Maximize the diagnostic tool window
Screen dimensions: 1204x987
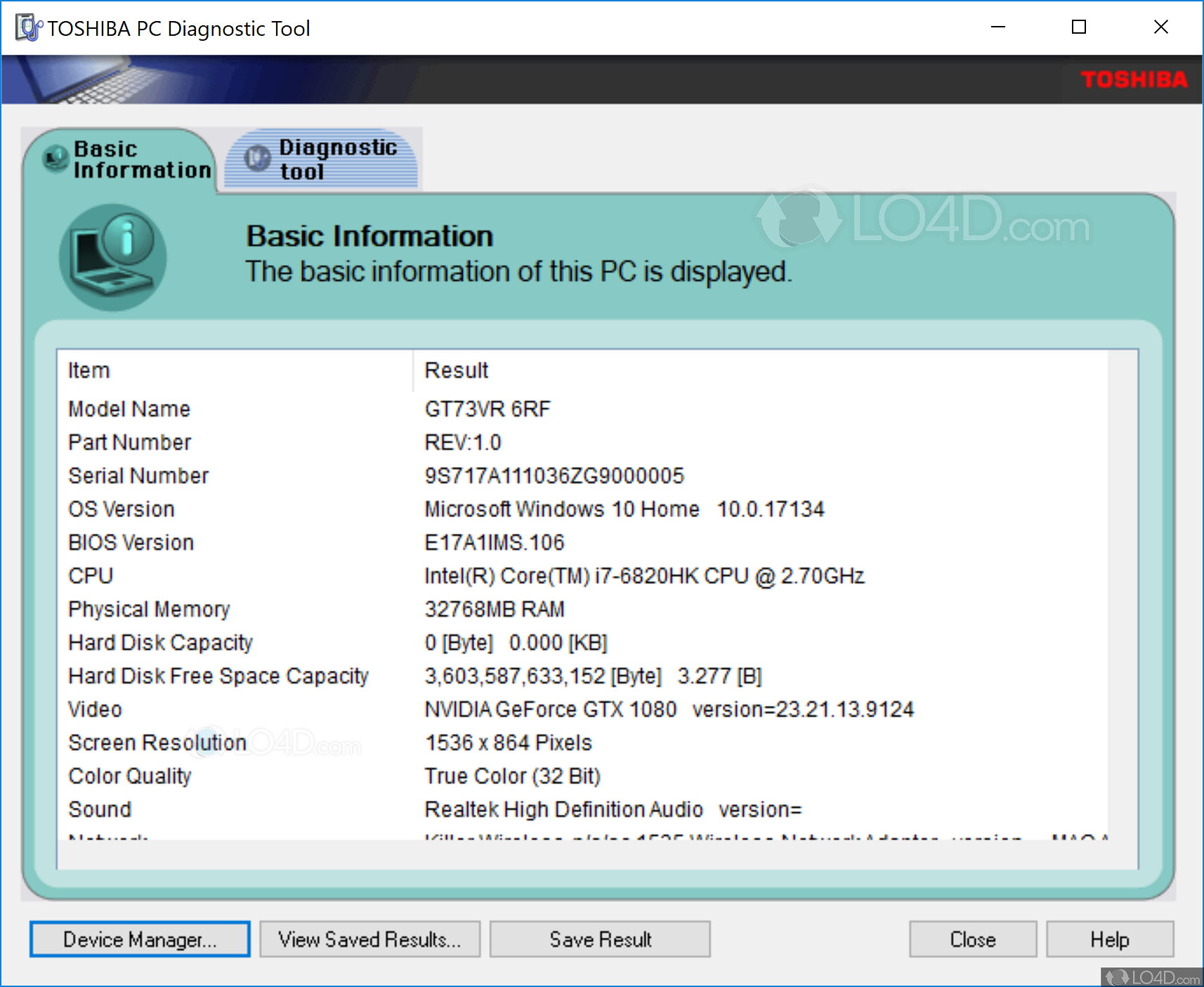pos(1079,27)
